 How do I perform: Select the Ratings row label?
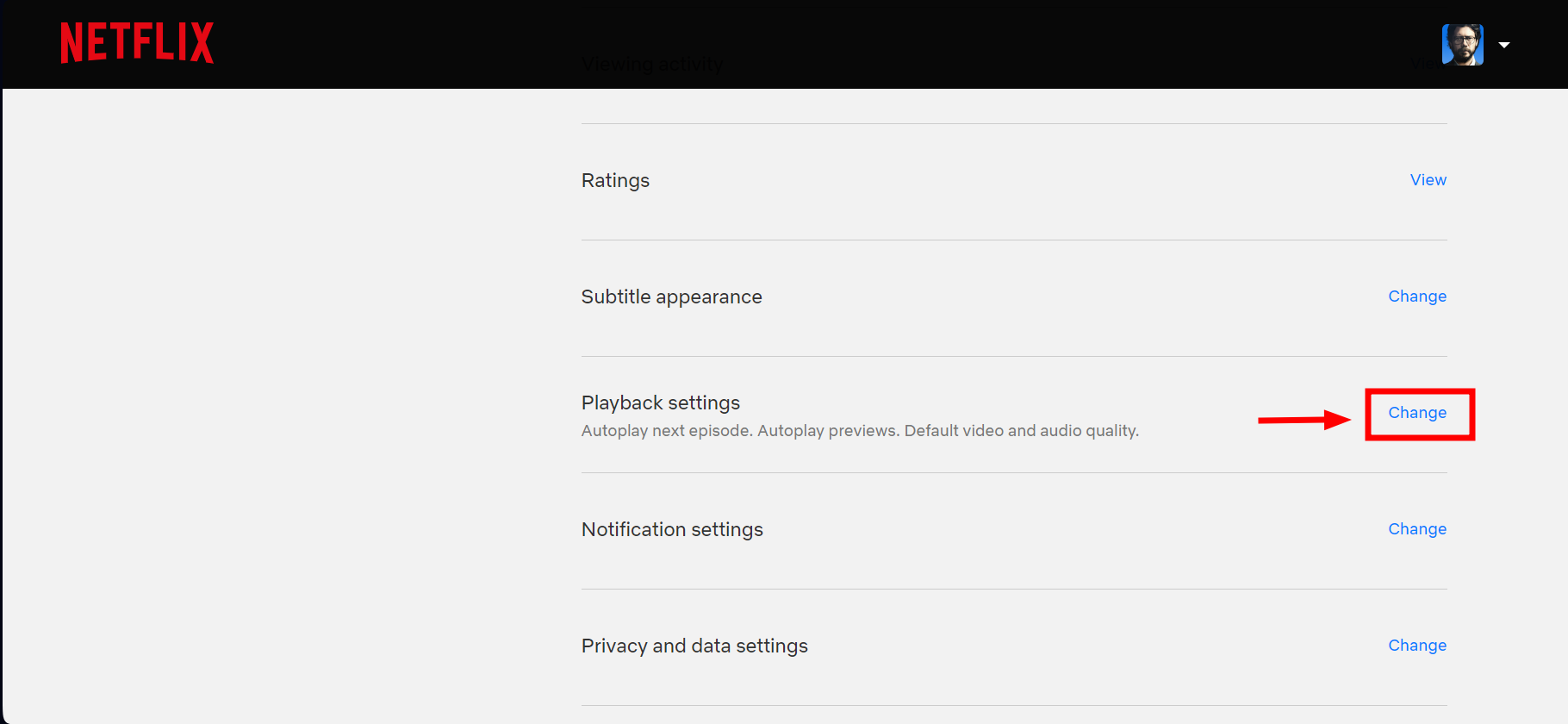click(615, 181)
